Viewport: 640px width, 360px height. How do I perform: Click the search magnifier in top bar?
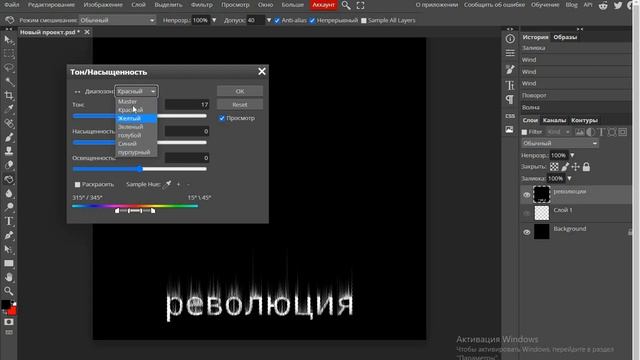(x=346, y=5)
